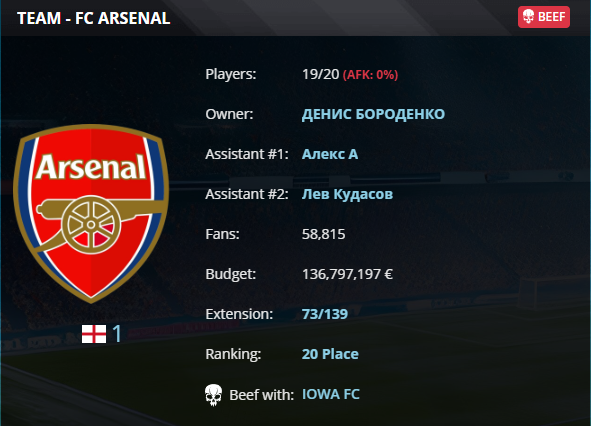Click the budget amount 136,797,197 €
Viewport: 591px width, 426px height.
347,274
